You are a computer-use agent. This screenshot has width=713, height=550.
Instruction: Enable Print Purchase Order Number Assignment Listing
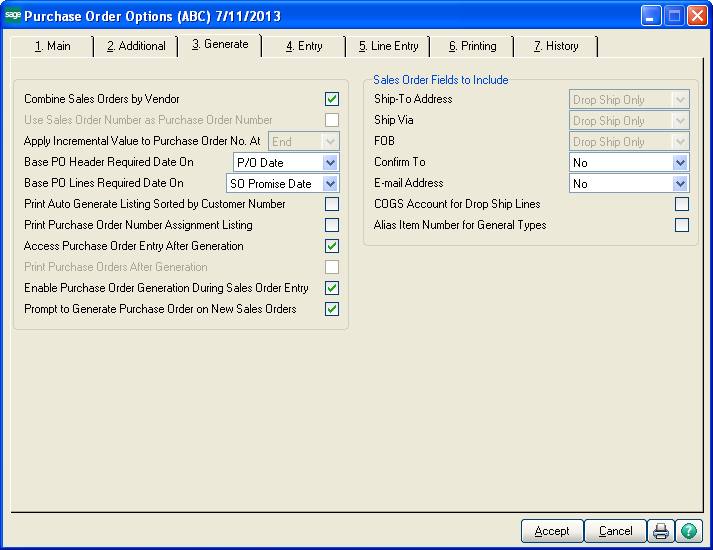(x=332, y=225)
